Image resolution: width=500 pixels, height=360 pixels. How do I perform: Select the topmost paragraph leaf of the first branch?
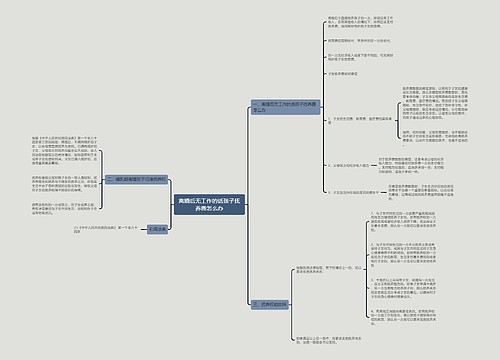click(x=360, y=22)
